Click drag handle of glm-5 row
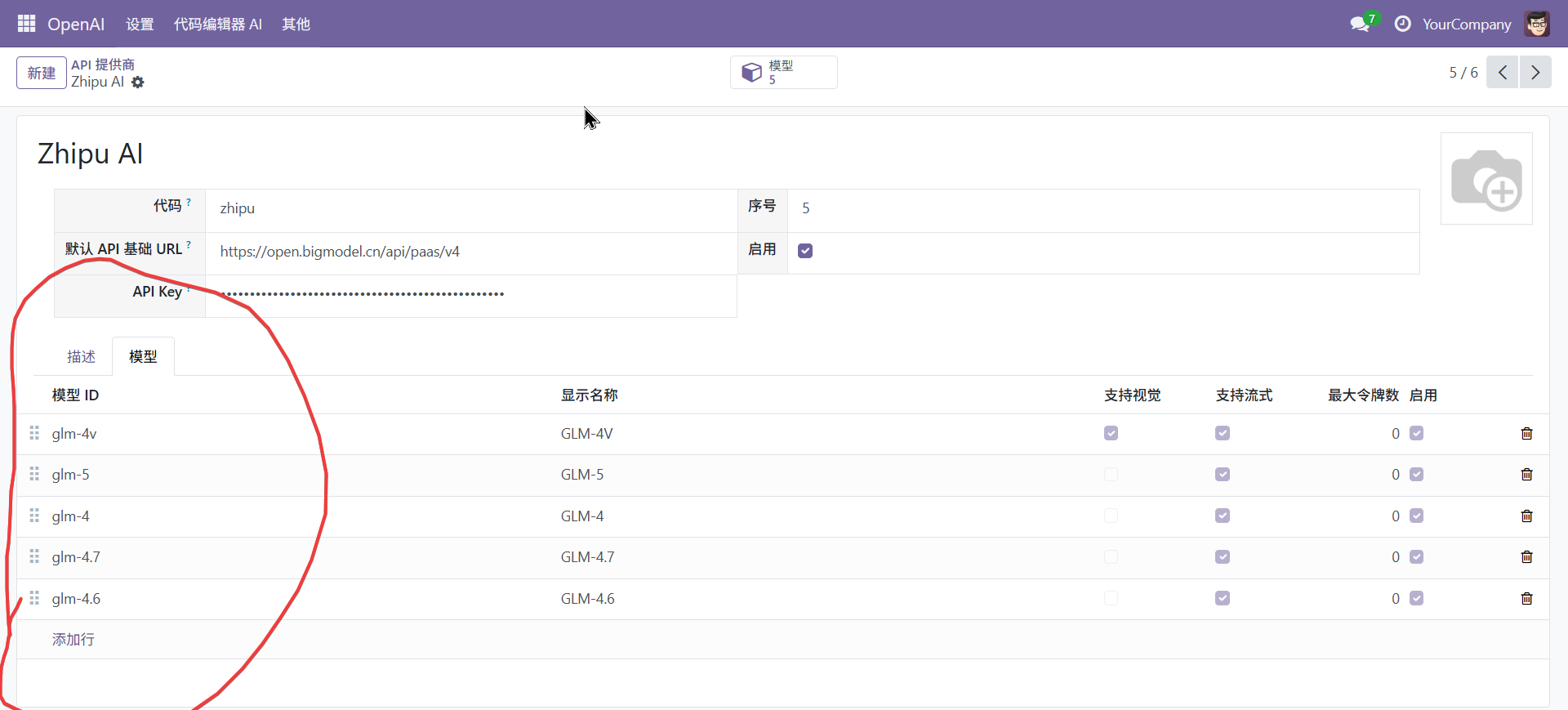 [34, 475]
